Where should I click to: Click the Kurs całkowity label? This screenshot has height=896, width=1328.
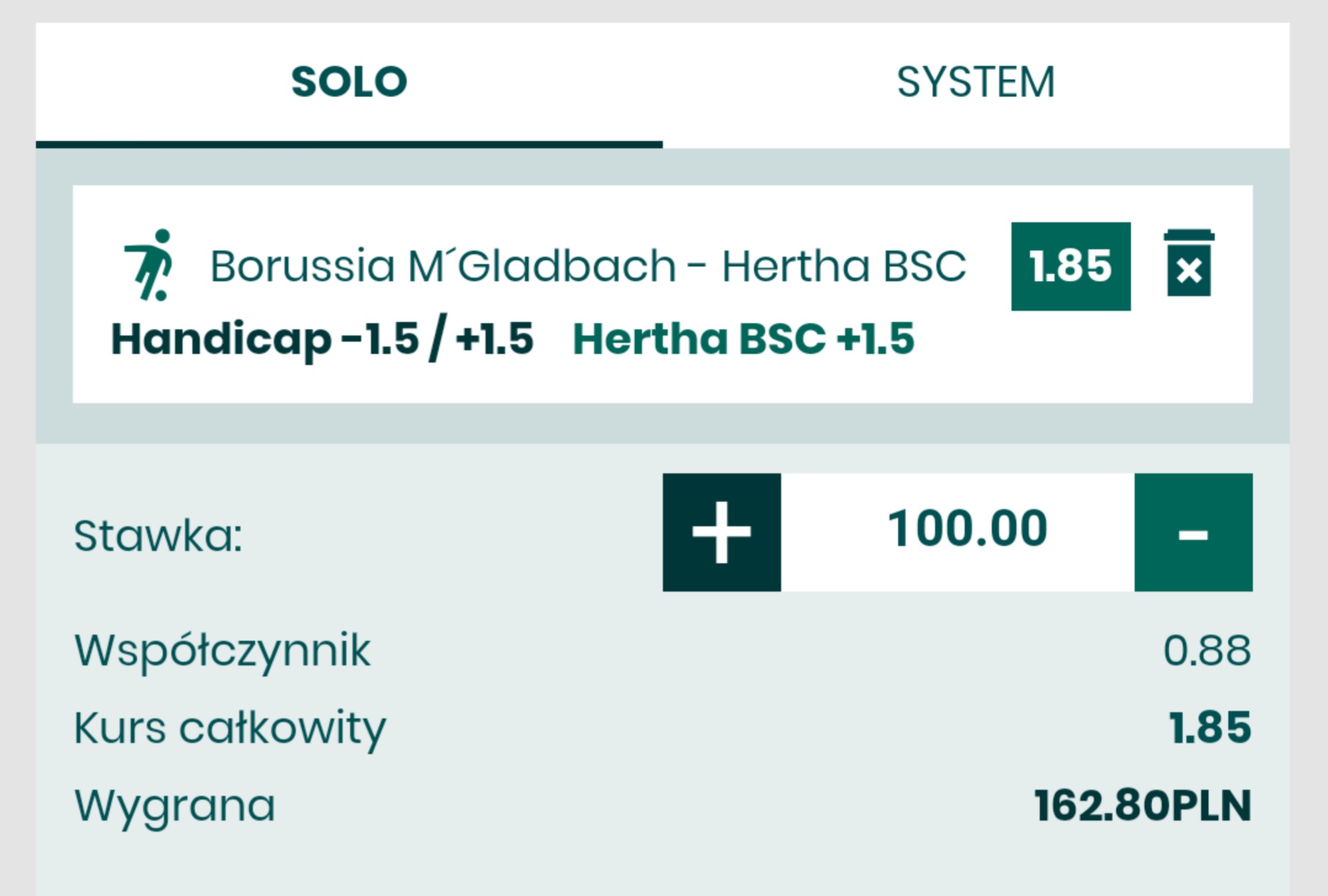pyautogui.click(x=230, y=729)
